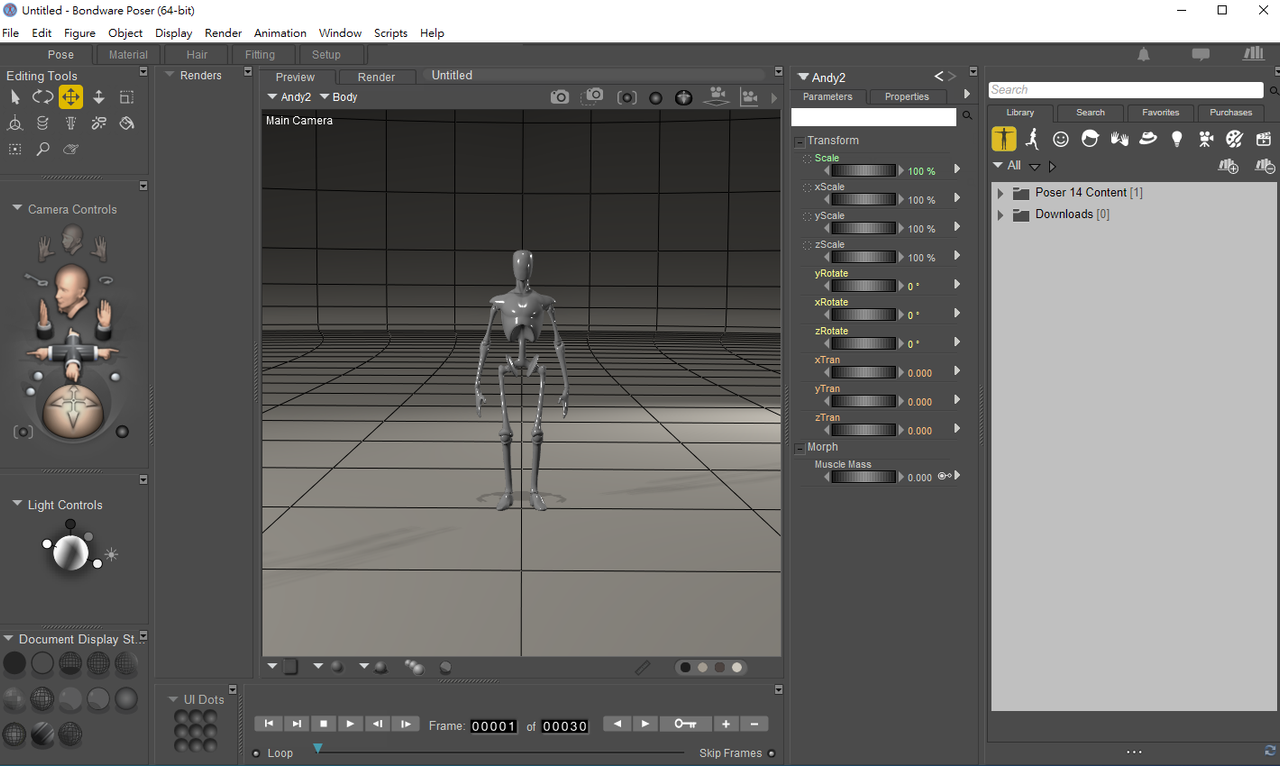
Task: Click the Muscle Mass morph dial slider
Action: coord(864,477)
